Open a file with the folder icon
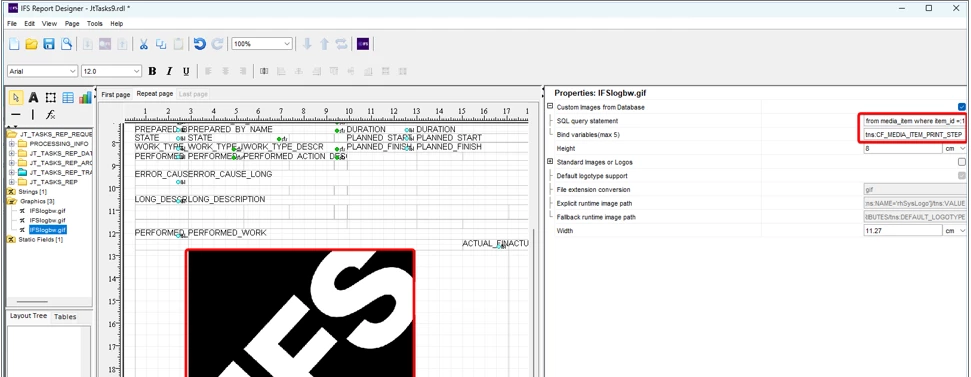The image size is (971, 377). point(32,44)
